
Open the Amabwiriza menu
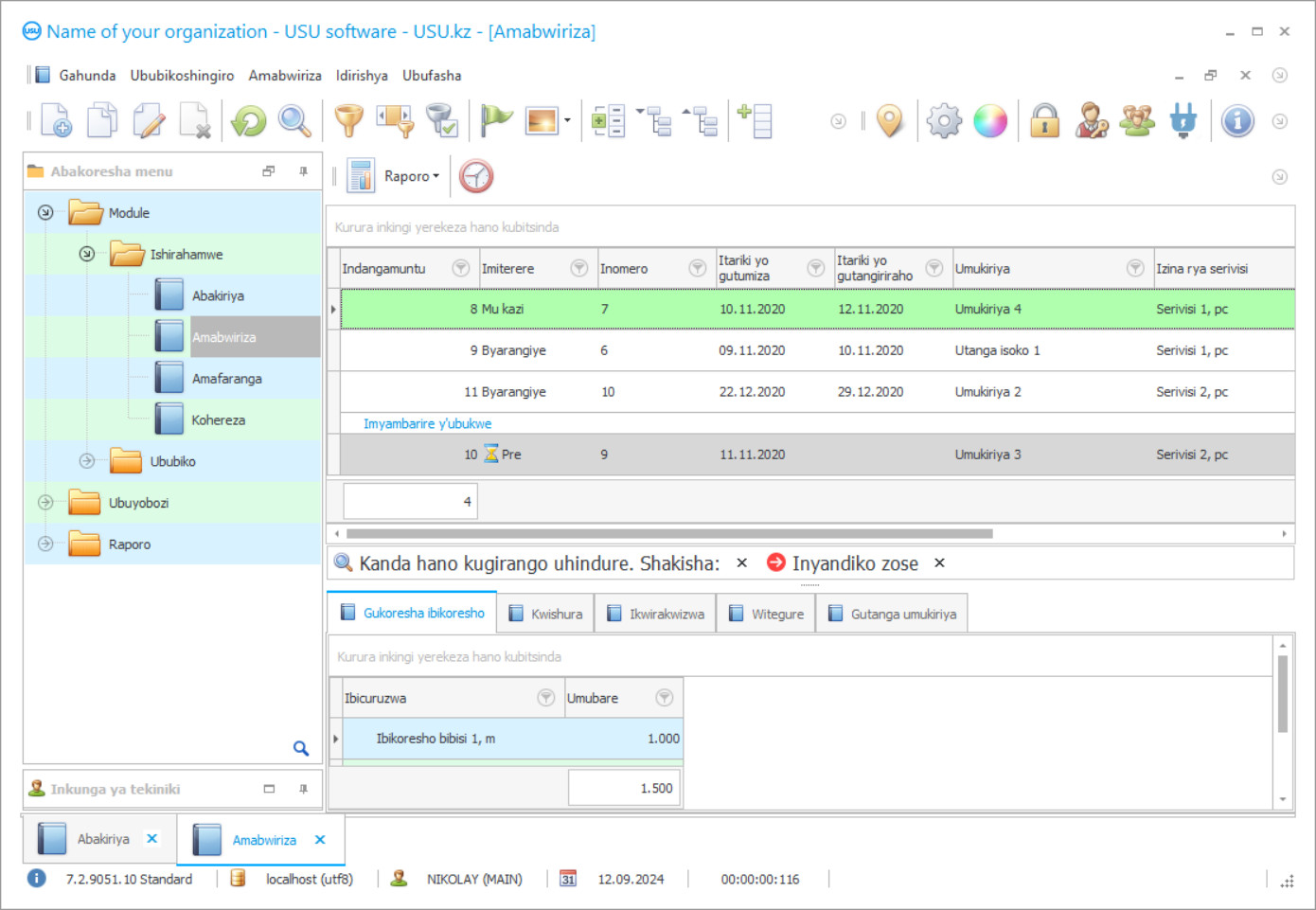coord(285,76)
